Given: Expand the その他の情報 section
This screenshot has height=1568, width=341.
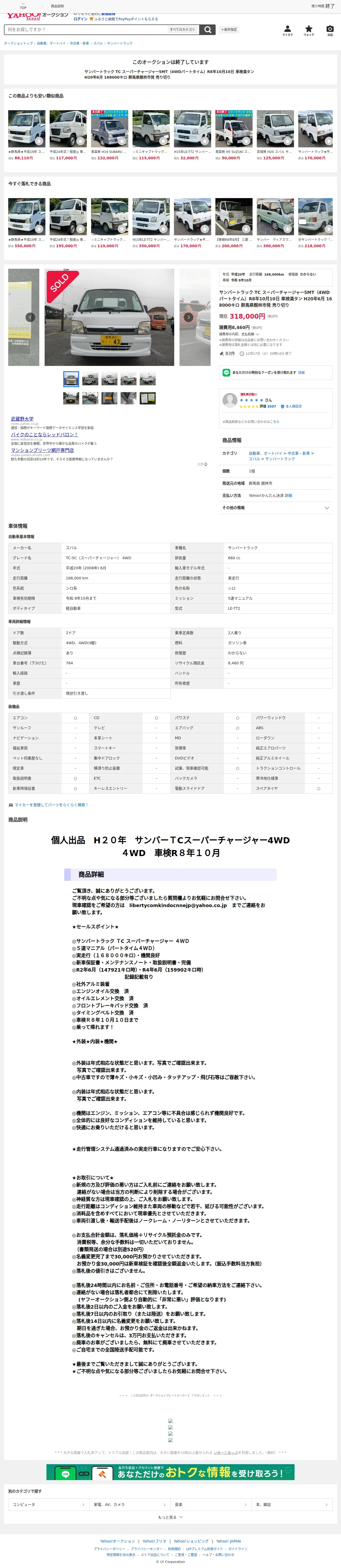Looking at the screenshot, I should point(276,508).
